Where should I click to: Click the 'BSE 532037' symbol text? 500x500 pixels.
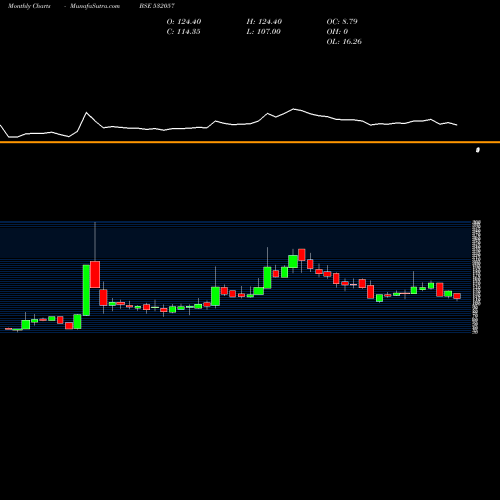coord(157,6)
